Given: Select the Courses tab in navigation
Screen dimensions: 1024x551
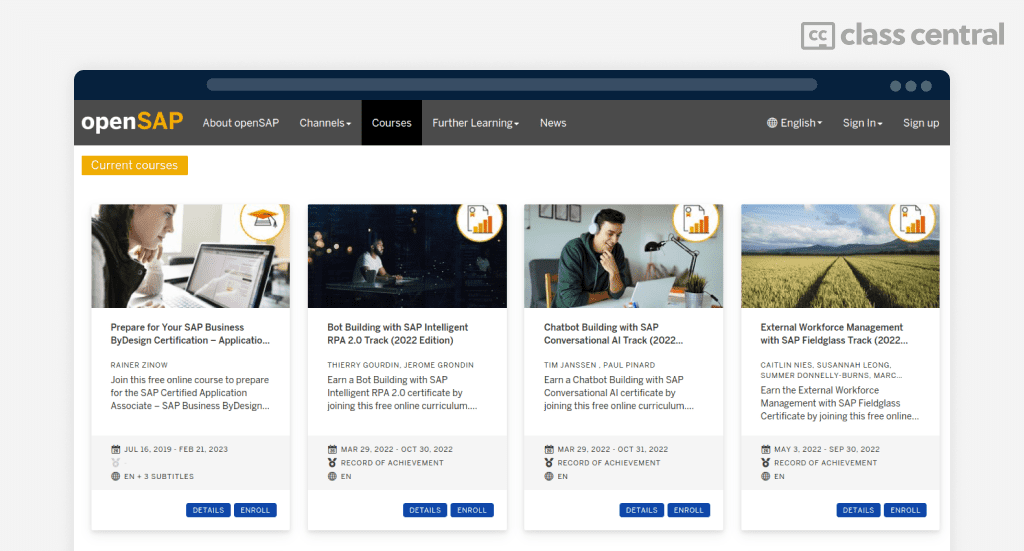Looking at the screenshot, I should click(x=391, y=123).
